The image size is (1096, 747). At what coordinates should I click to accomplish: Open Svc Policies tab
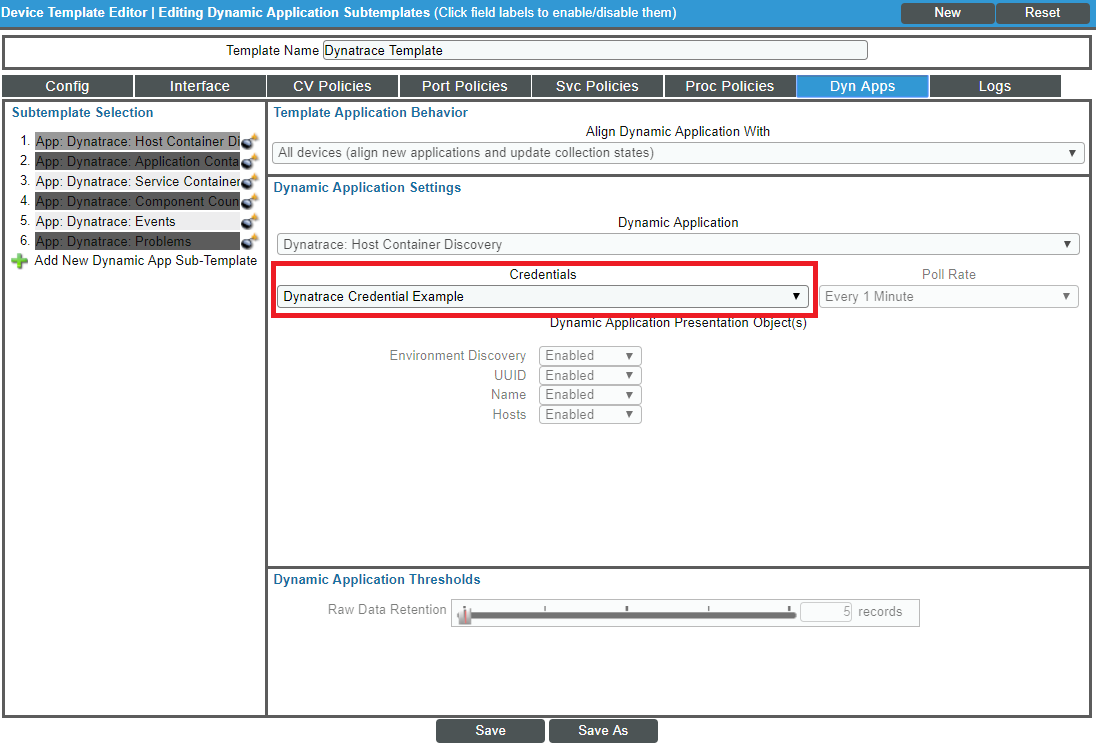coord(597,86)
